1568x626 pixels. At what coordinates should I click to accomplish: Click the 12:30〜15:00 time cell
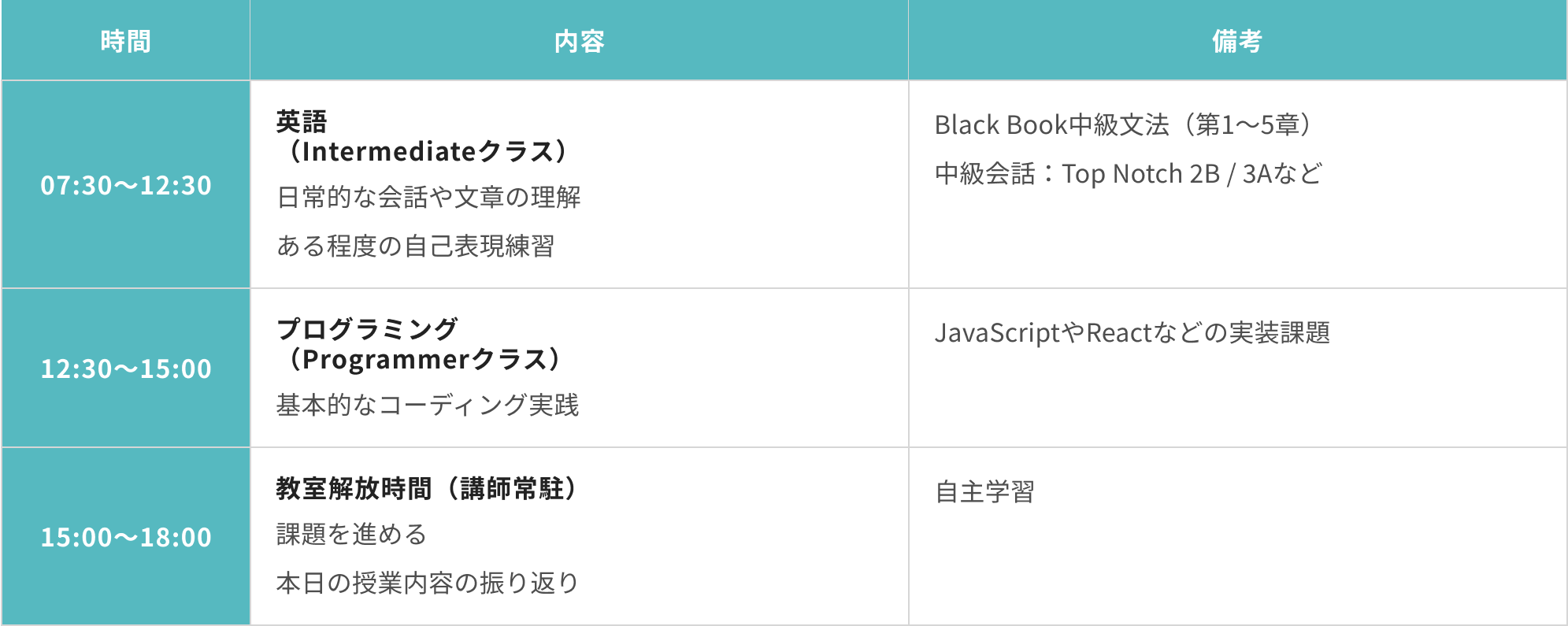[x=125, y=369]
